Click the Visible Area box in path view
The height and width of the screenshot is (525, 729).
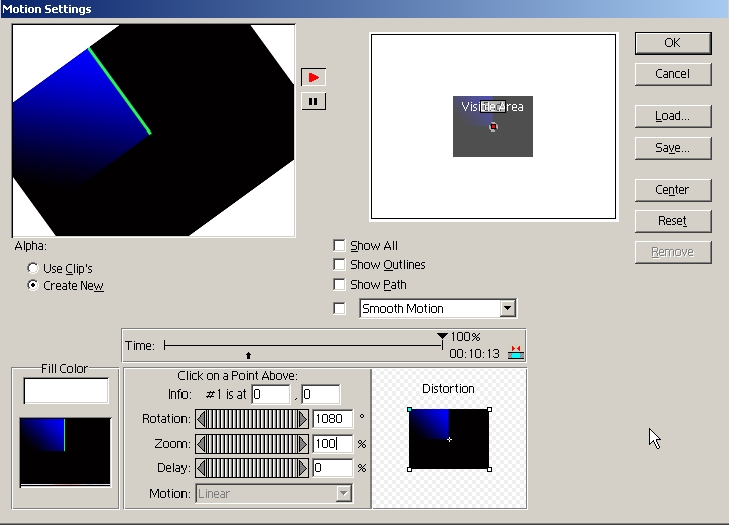[493, 126]
